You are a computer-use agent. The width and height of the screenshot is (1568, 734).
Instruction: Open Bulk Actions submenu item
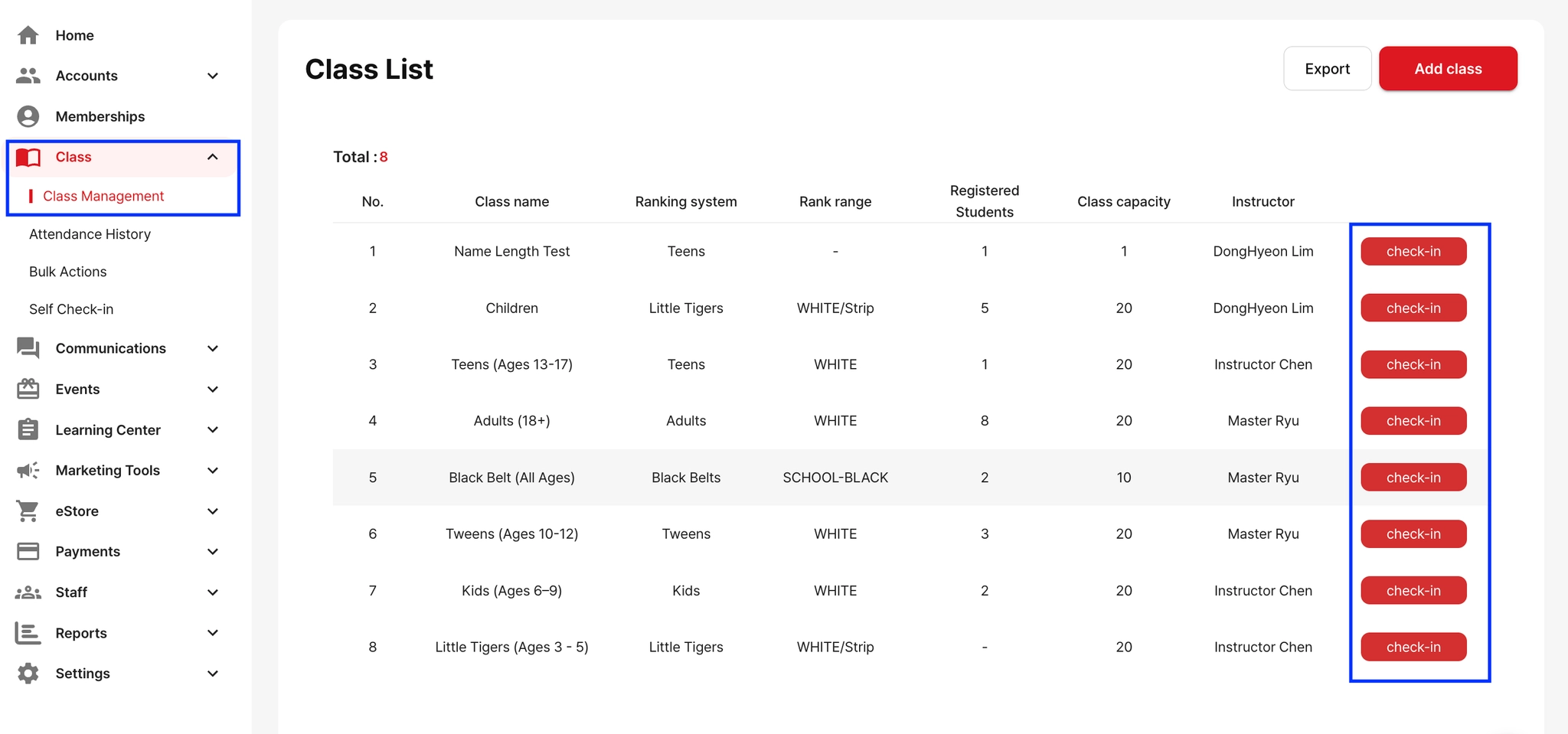point(67,272)
